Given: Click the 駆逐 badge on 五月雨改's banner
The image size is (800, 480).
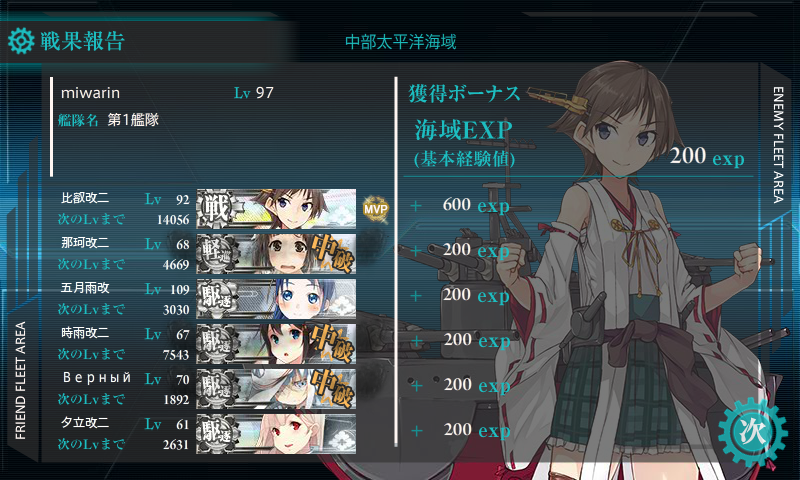Looking at the screenshot, I should point(217,298).
